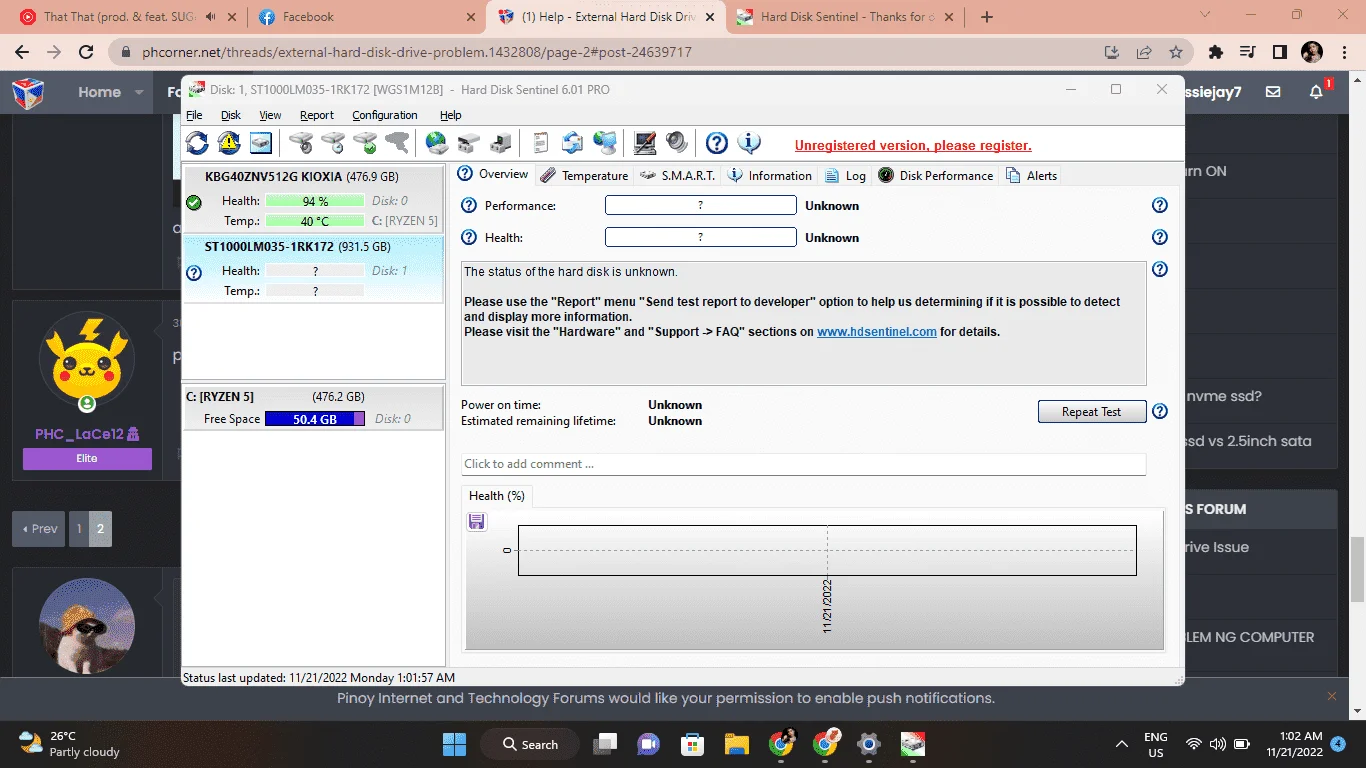1366x768 pixels.
Task: Open the forum inbox envelope icon
Action: [x=1273, y=91]
